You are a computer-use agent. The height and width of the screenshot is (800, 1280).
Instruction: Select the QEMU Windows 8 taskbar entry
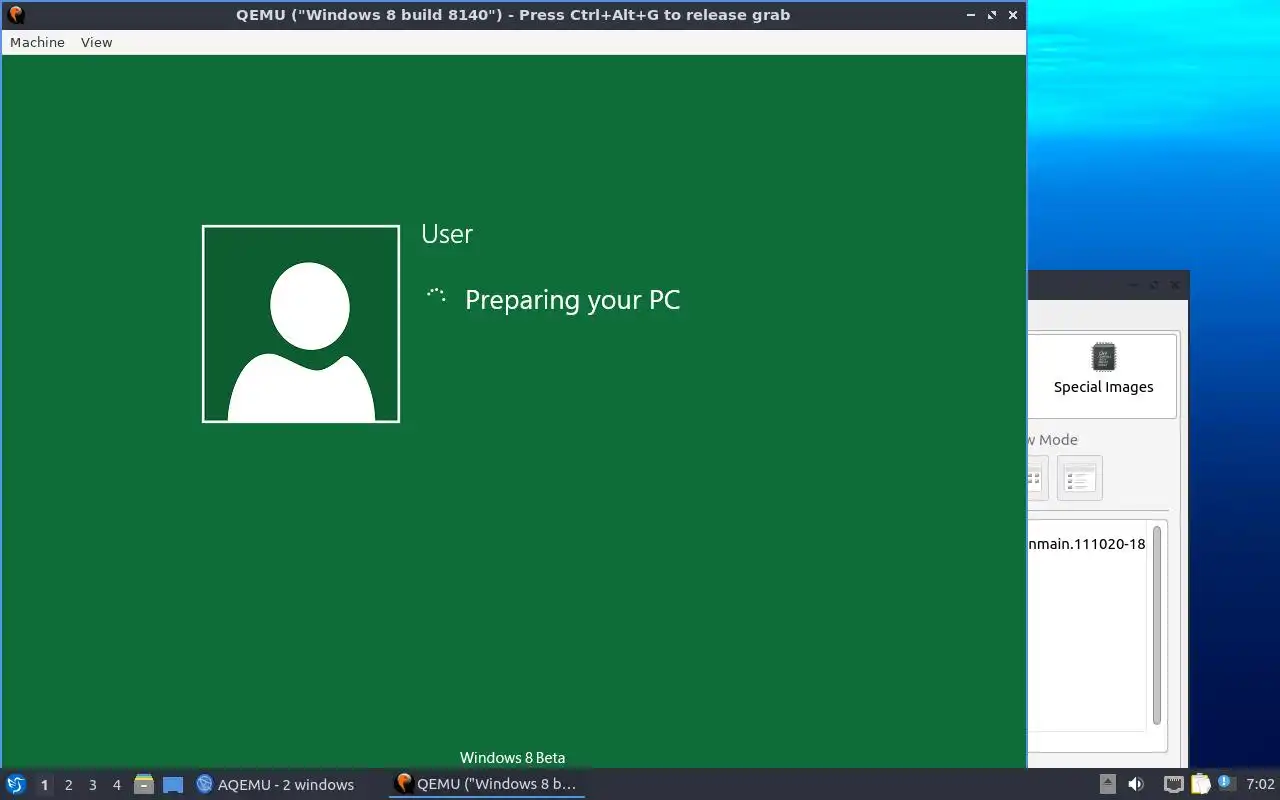[x=487, y=784]
